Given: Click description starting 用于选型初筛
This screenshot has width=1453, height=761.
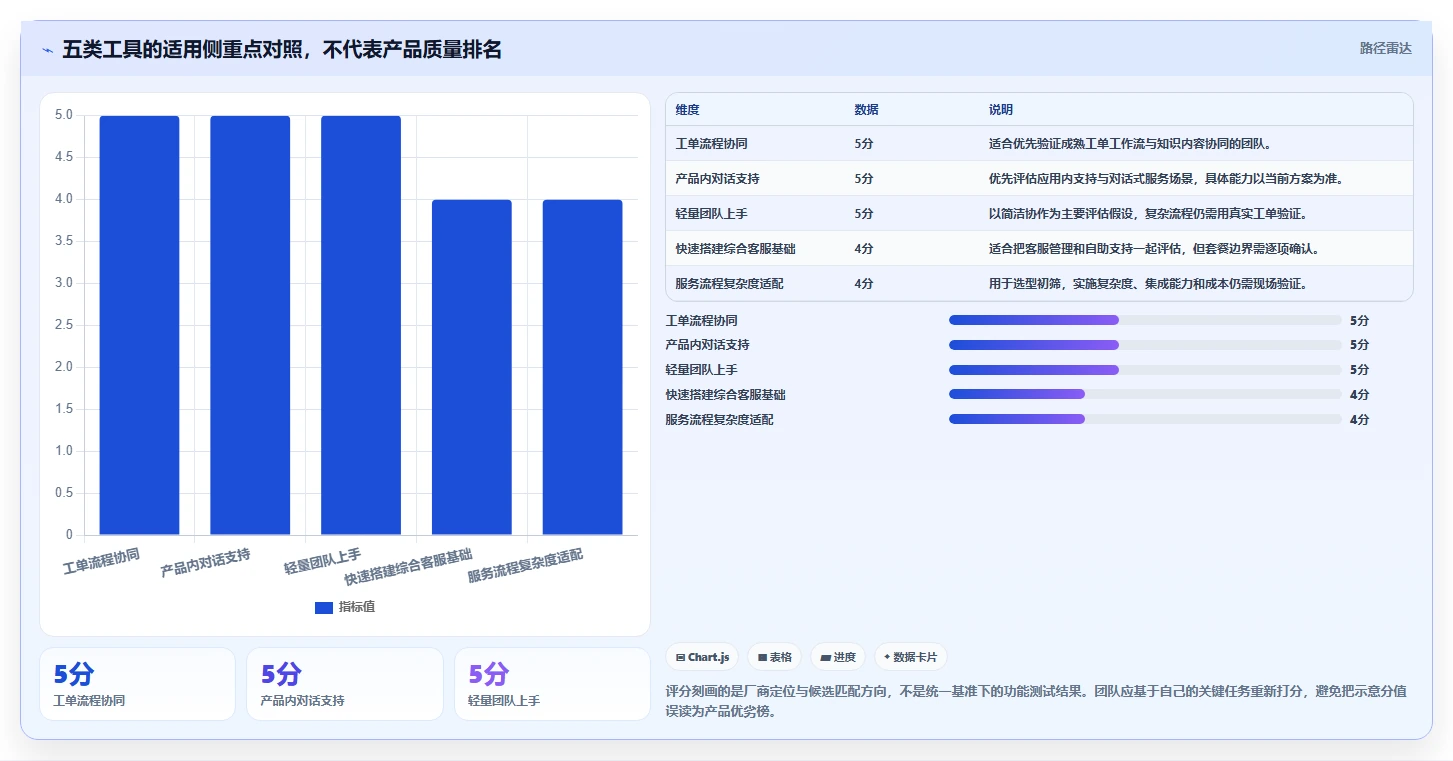Looking at the screenshot, I should coord(1148,284).
